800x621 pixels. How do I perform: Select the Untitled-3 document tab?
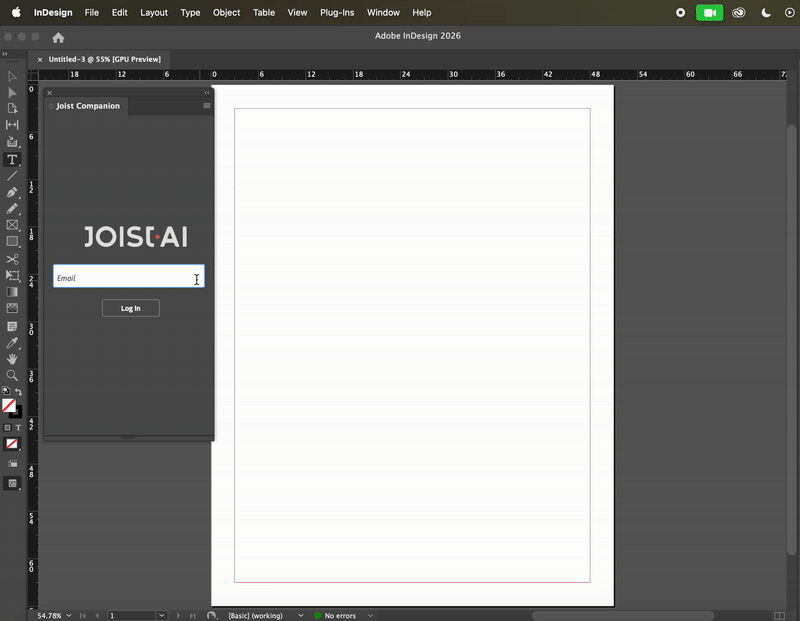click(x=105, y=59)
